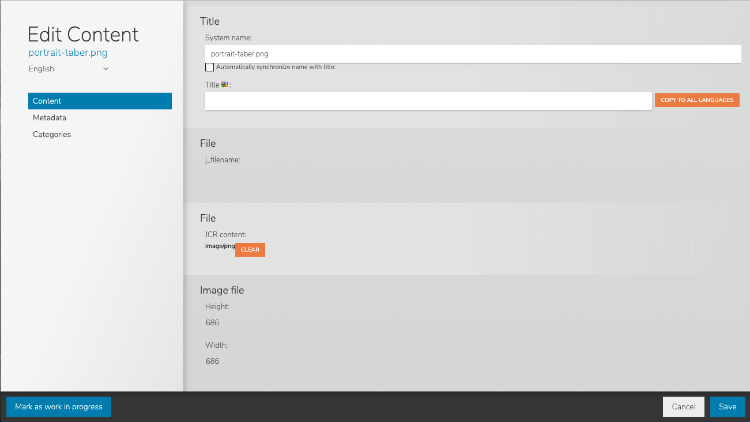Select the Content section in sidebar

pyautogui.click(x=100, y=101)
